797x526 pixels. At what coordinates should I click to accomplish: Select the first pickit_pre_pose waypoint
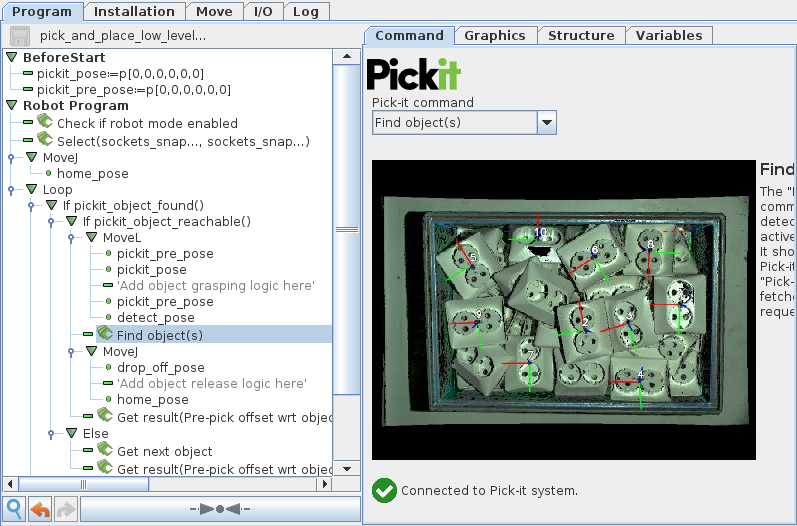165,254
